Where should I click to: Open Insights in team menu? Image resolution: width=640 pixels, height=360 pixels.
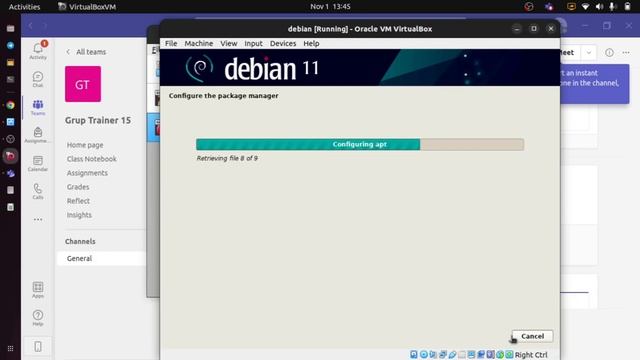click(79, 215)
